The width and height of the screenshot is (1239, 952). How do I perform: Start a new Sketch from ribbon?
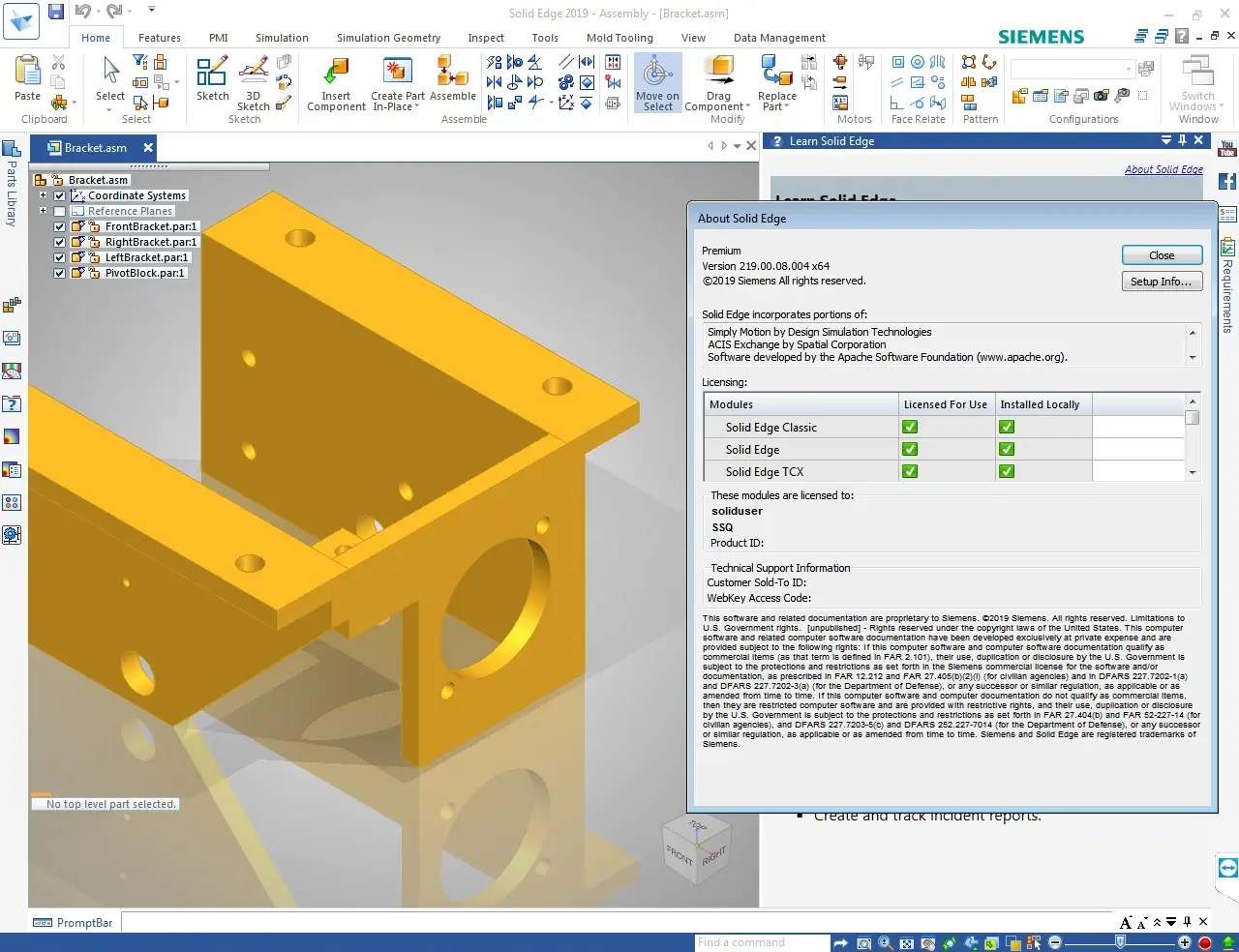tap(212, 78)
